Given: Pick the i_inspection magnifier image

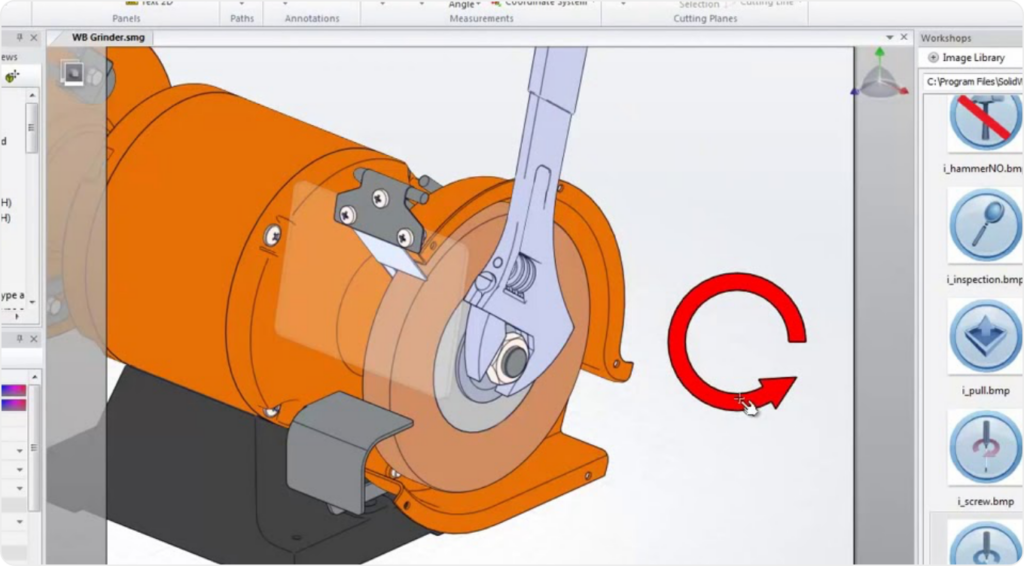Looking at the screenshot, I should (985, 225).
